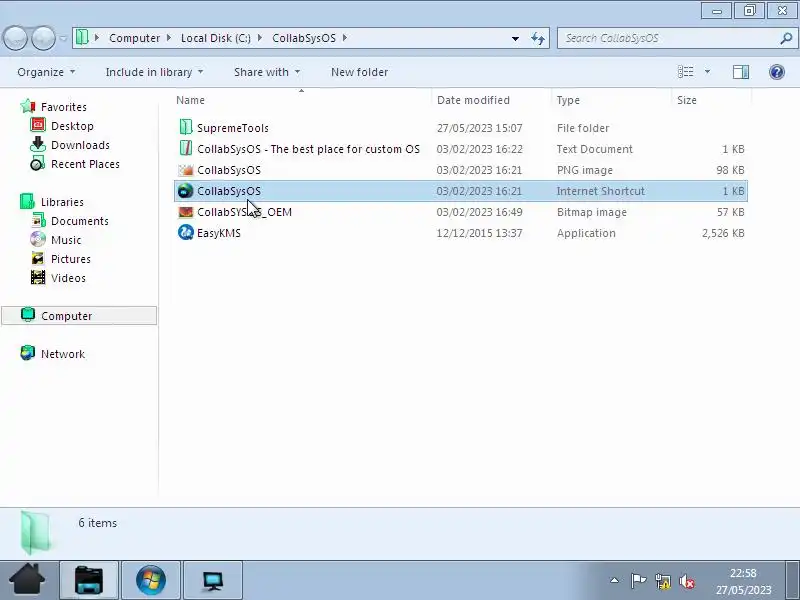Select Local Disk (C:) in the breadcrumb

tap(216, 38)
